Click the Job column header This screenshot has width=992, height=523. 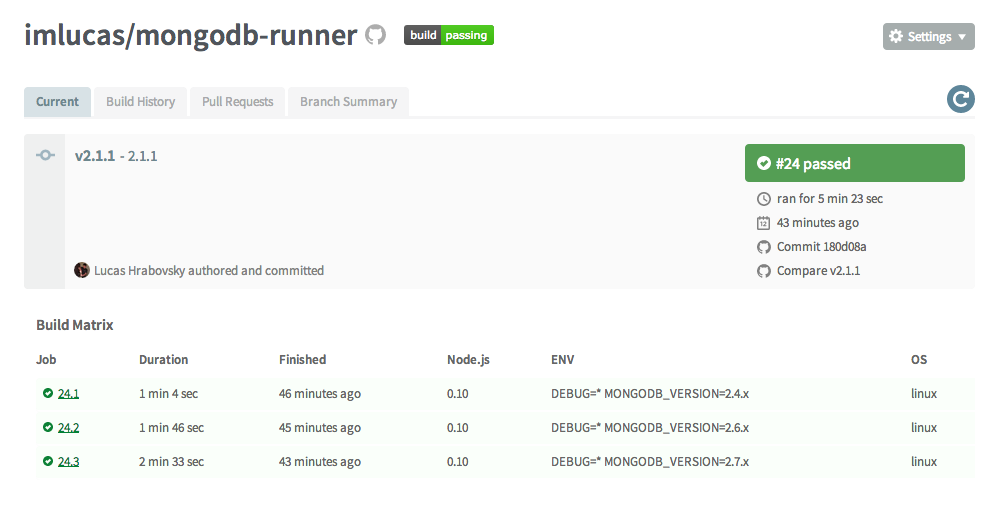click(46, 359)
